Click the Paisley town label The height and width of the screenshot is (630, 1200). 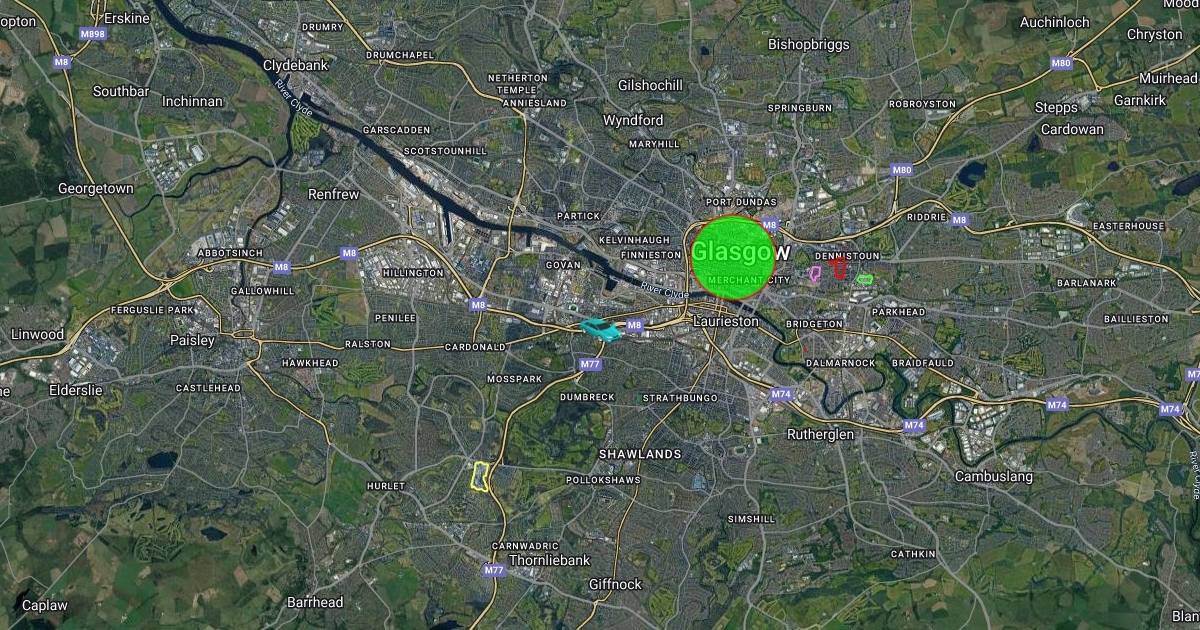pyautogui.click(x=192, y=340)
